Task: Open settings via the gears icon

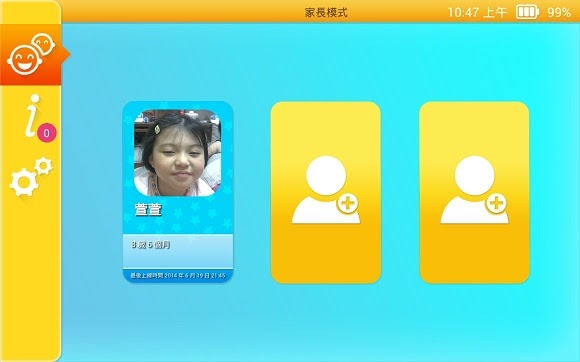Action: [x=31, y=177]
